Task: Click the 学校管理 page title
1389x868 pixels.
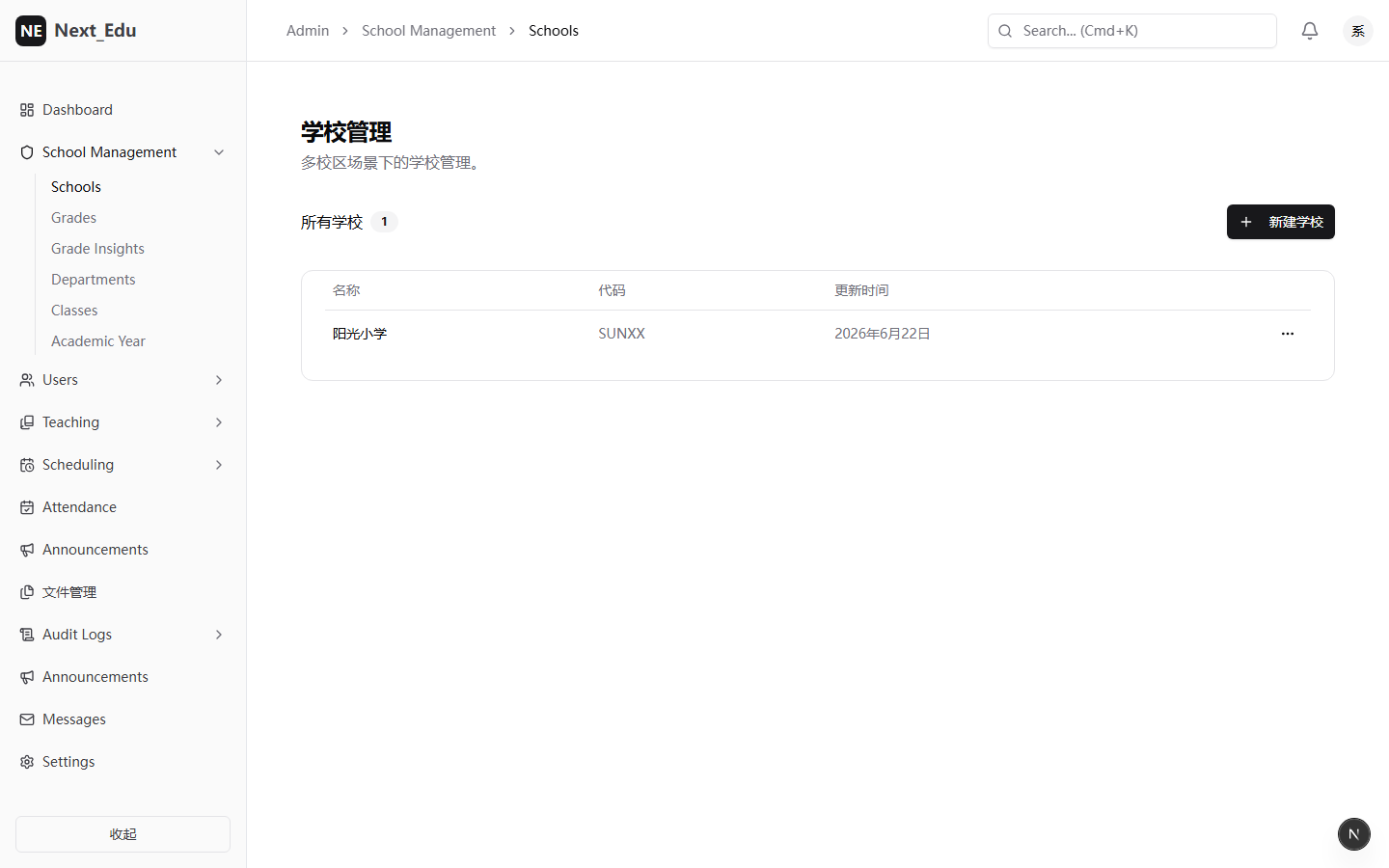Action: 346,132
